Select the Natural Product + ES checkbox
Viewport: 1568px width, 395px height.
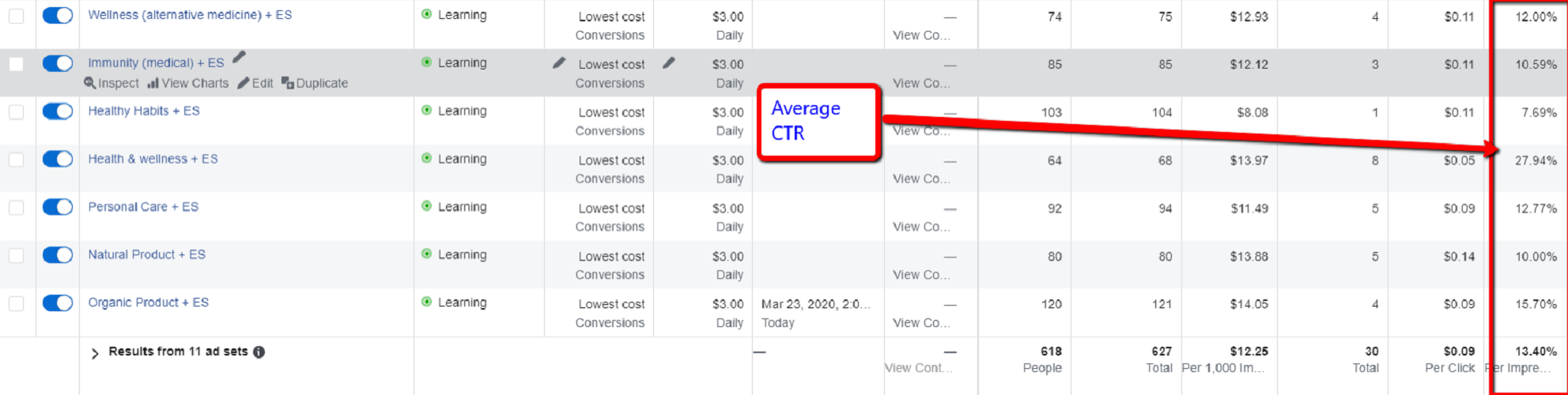coord(16,256)
